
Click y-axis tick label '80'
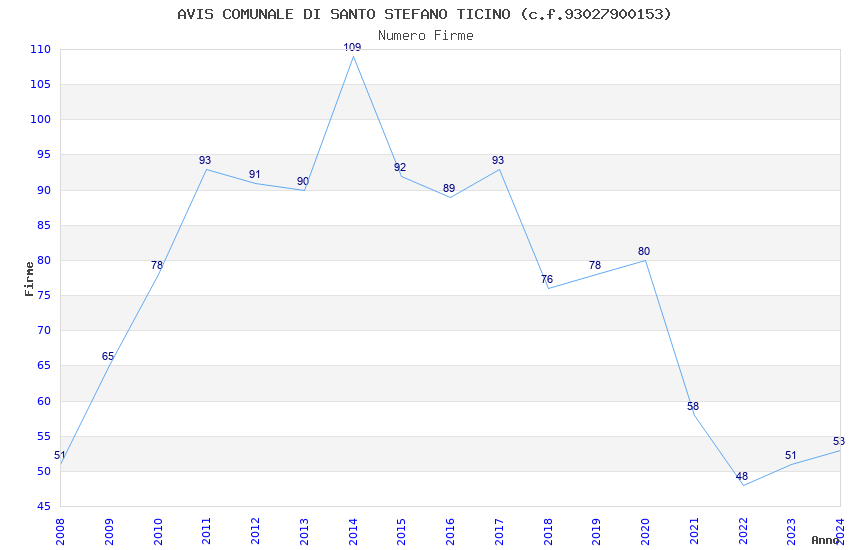44,260
